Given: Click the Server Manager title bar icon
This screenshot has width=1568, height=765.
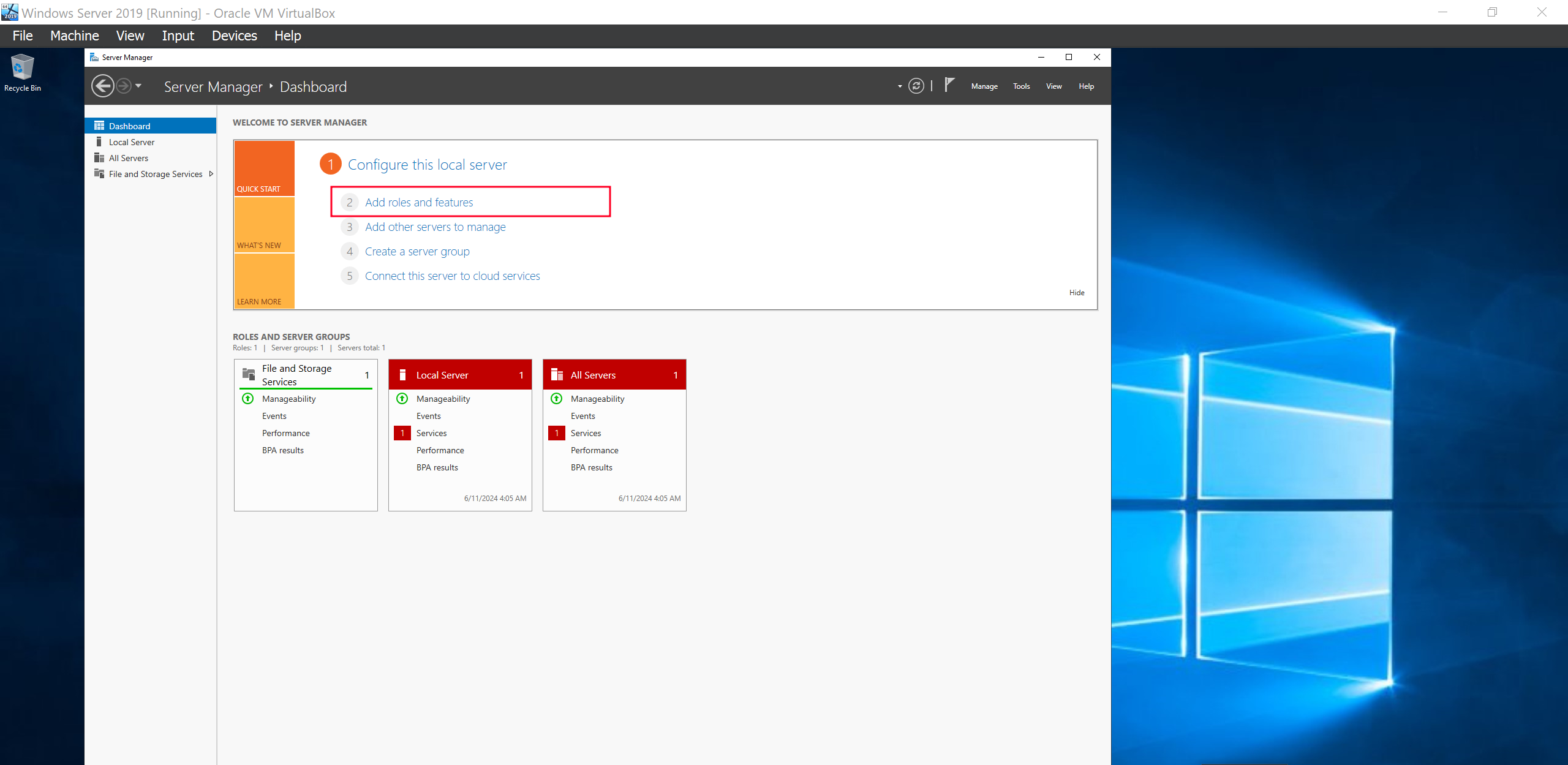Looking at the screenshot, I should pyautogui.click(x=94, y=57).
